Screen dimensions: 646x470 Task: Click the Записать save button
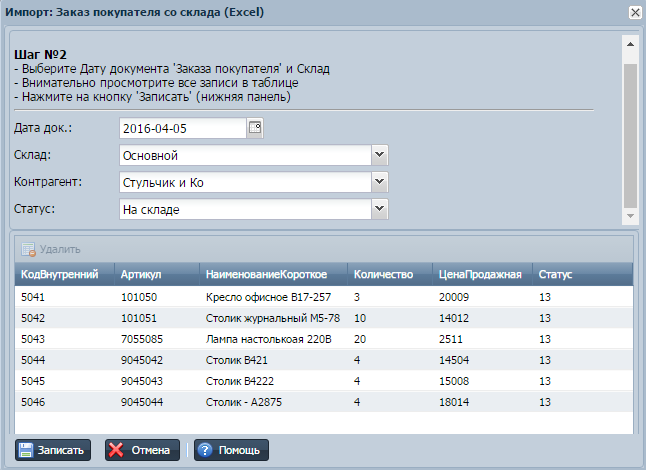[x=53, y=450]
